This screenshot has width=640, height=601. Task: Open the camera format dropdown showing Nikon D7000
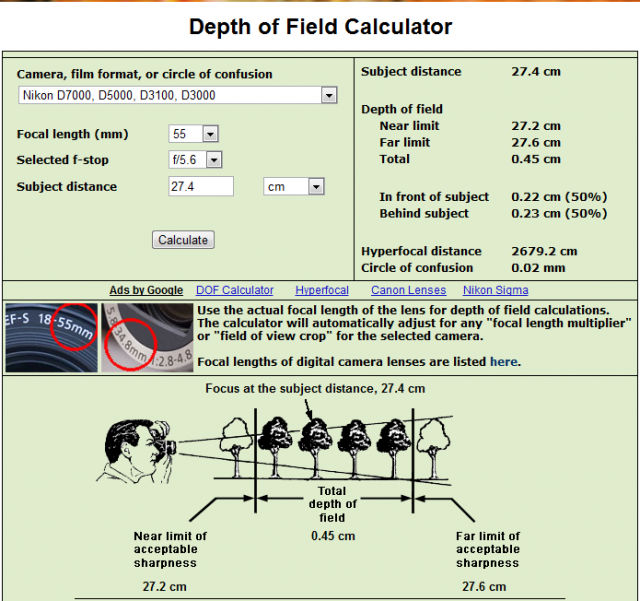click(178, 95)
